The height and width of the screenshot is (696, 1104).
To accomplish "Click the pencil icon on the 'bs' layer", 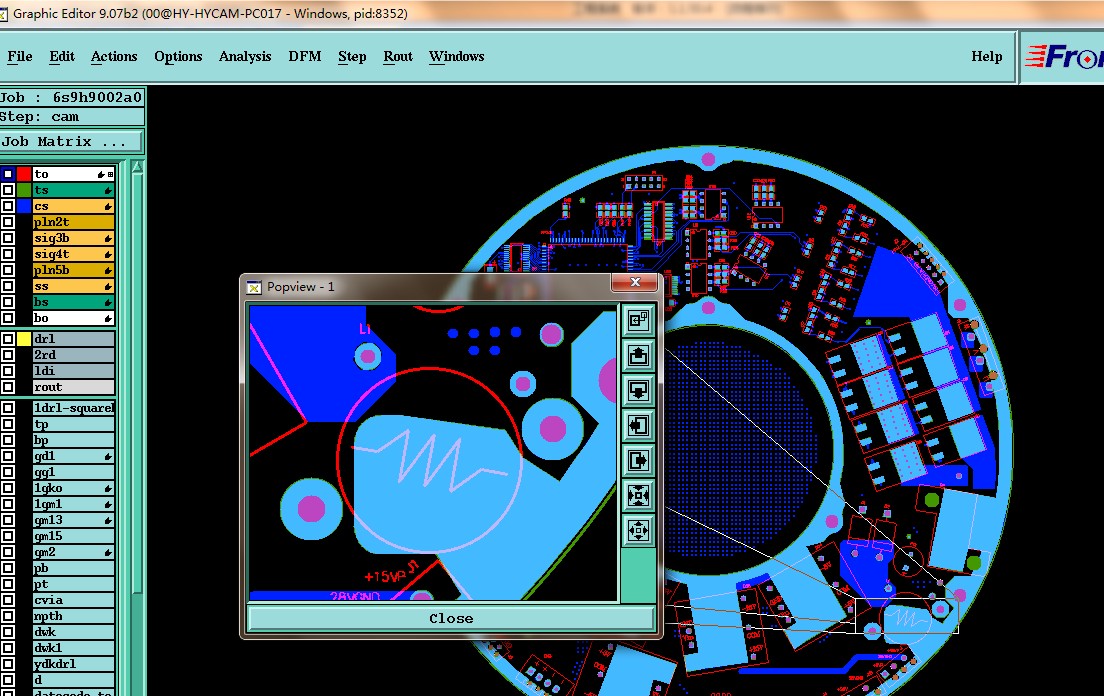I will tap(108, 303).
